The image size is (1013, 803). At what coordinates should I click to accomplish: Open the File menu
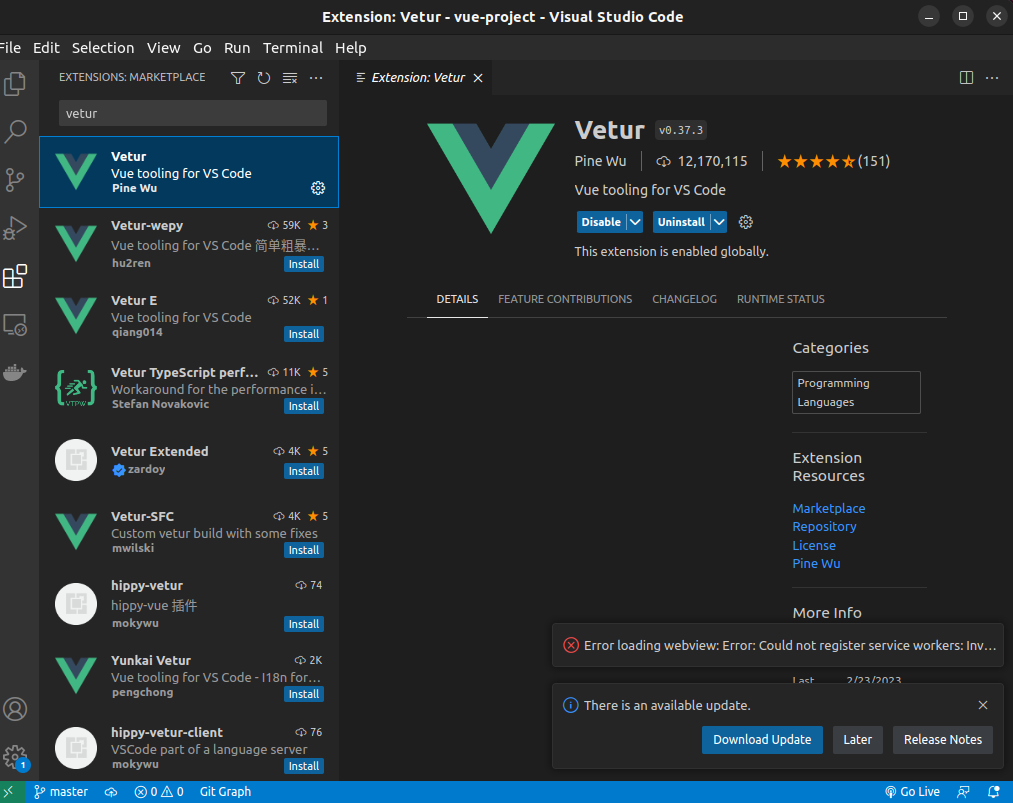pyautogui.click(x=10, y=48)
